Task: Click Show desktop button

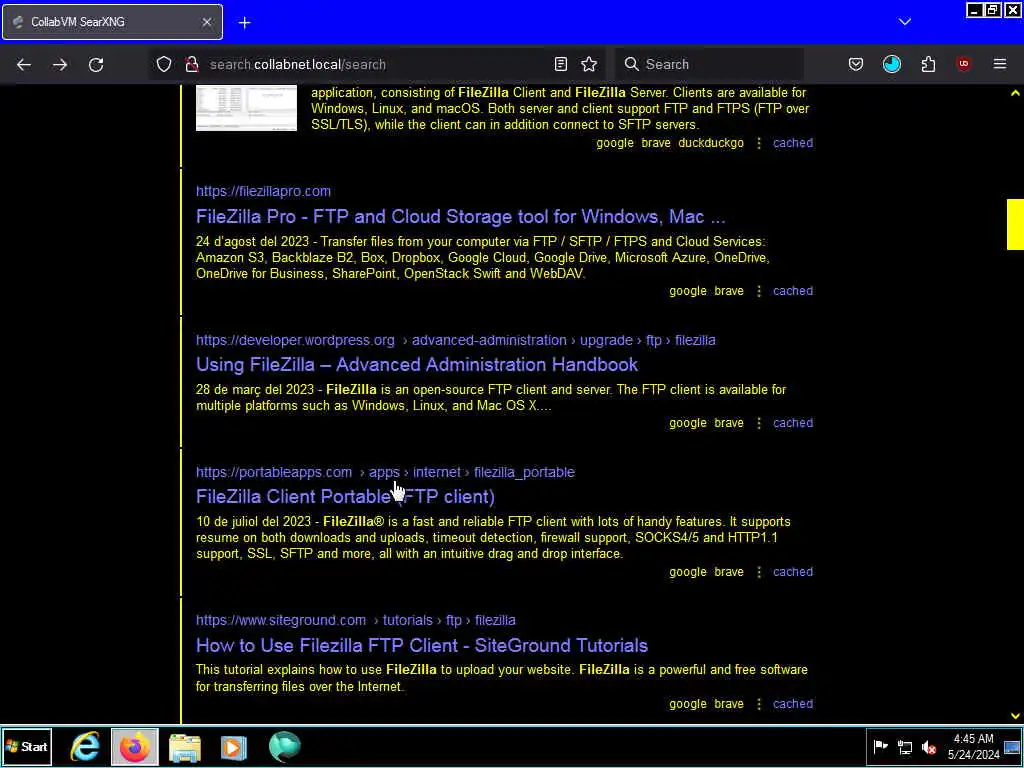Action: (x=1012, y=747)
